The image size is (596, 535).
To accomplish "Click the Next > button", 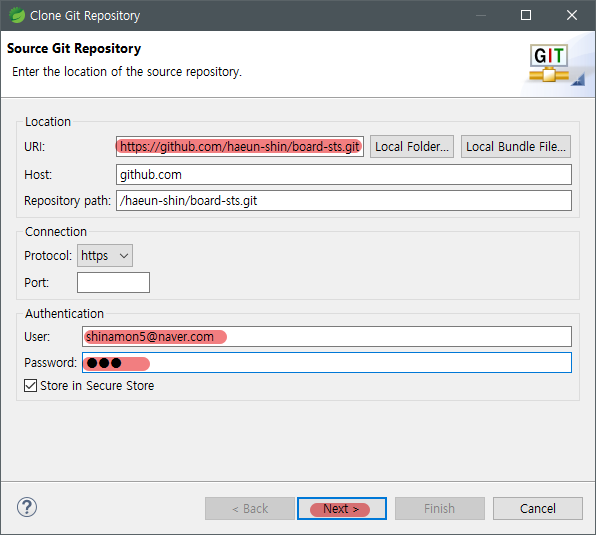I will tap(342, 508).
